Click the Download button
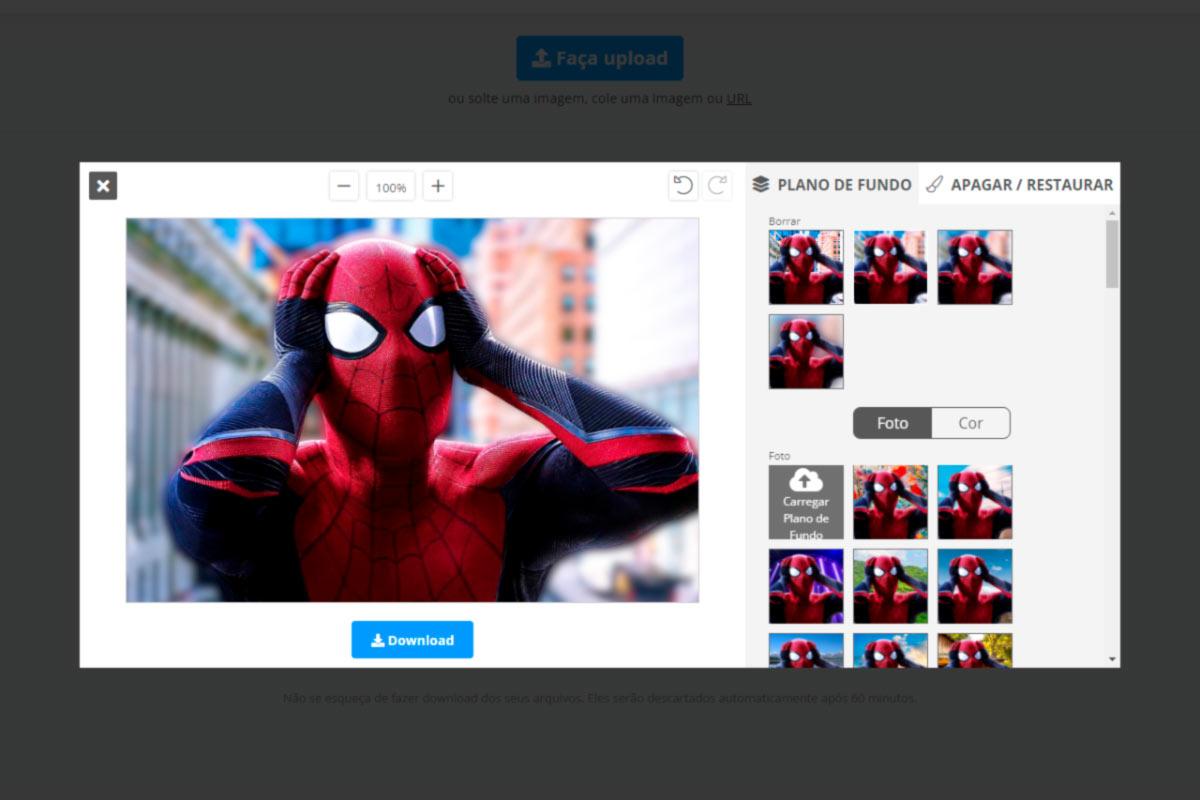The width and height of the screenshot is (1200, 800). 412,640
